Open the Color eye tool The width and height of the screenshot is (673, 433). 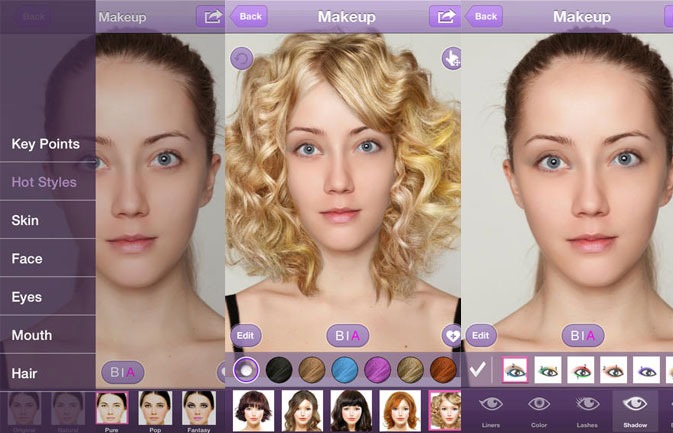pos(540,410)
